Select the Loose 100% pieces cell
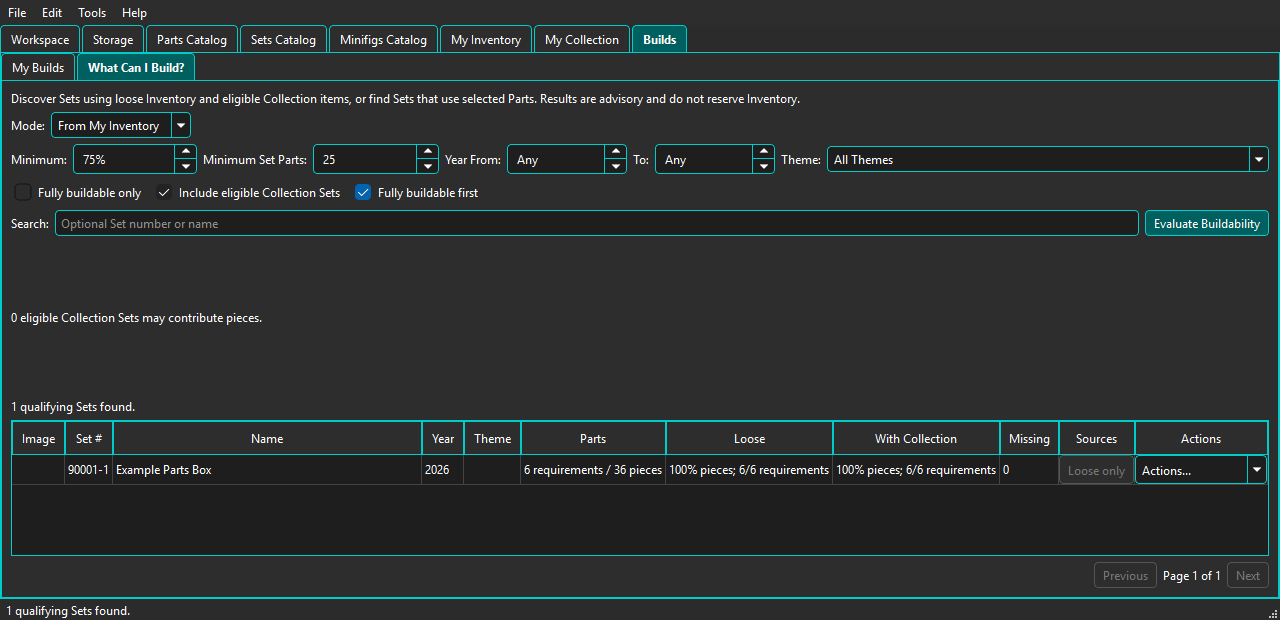 click(x=749, y=470)
